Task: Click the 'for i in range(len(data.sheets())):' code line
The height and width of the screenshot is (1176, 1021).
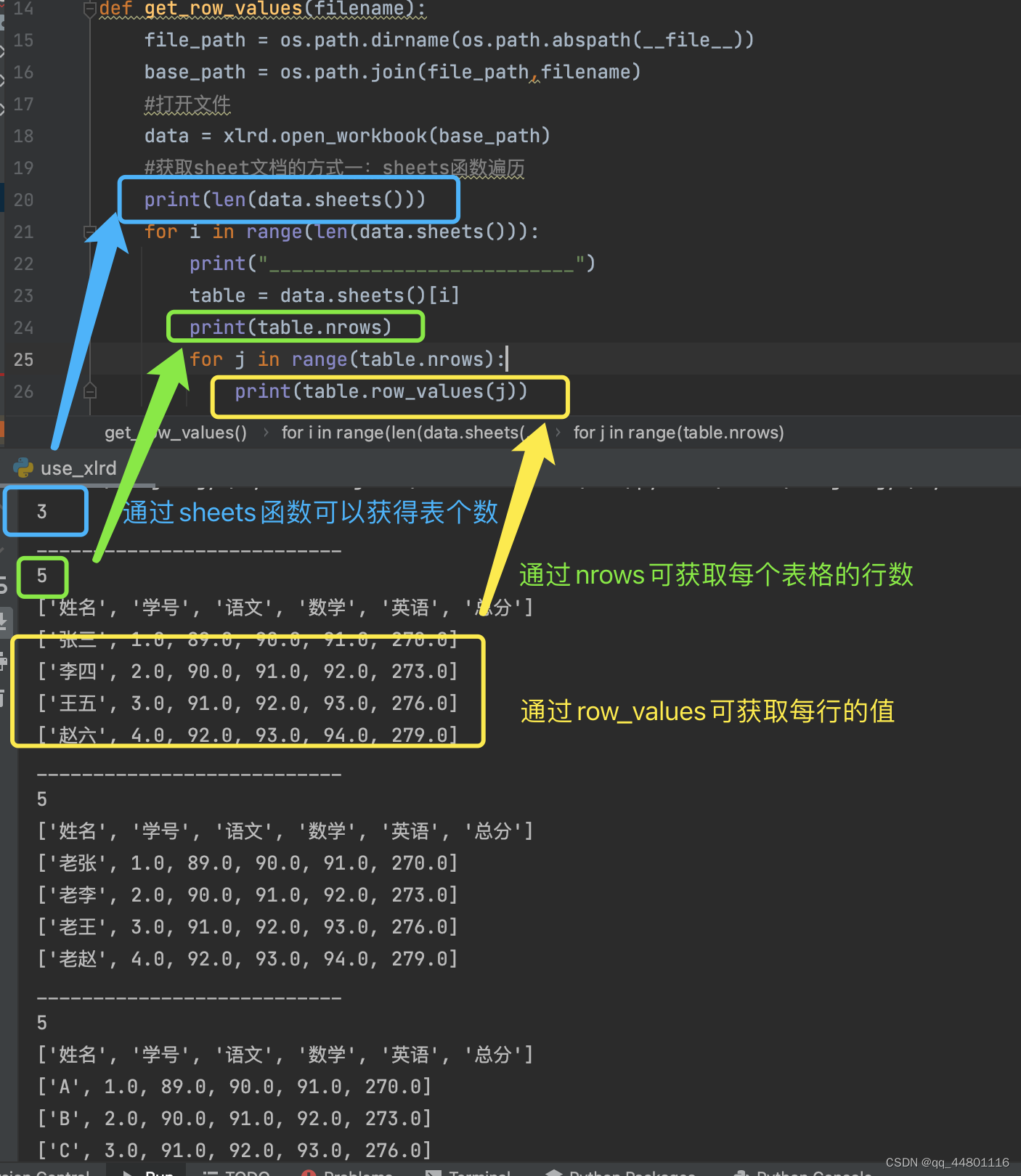Action: tap(341, 232)
